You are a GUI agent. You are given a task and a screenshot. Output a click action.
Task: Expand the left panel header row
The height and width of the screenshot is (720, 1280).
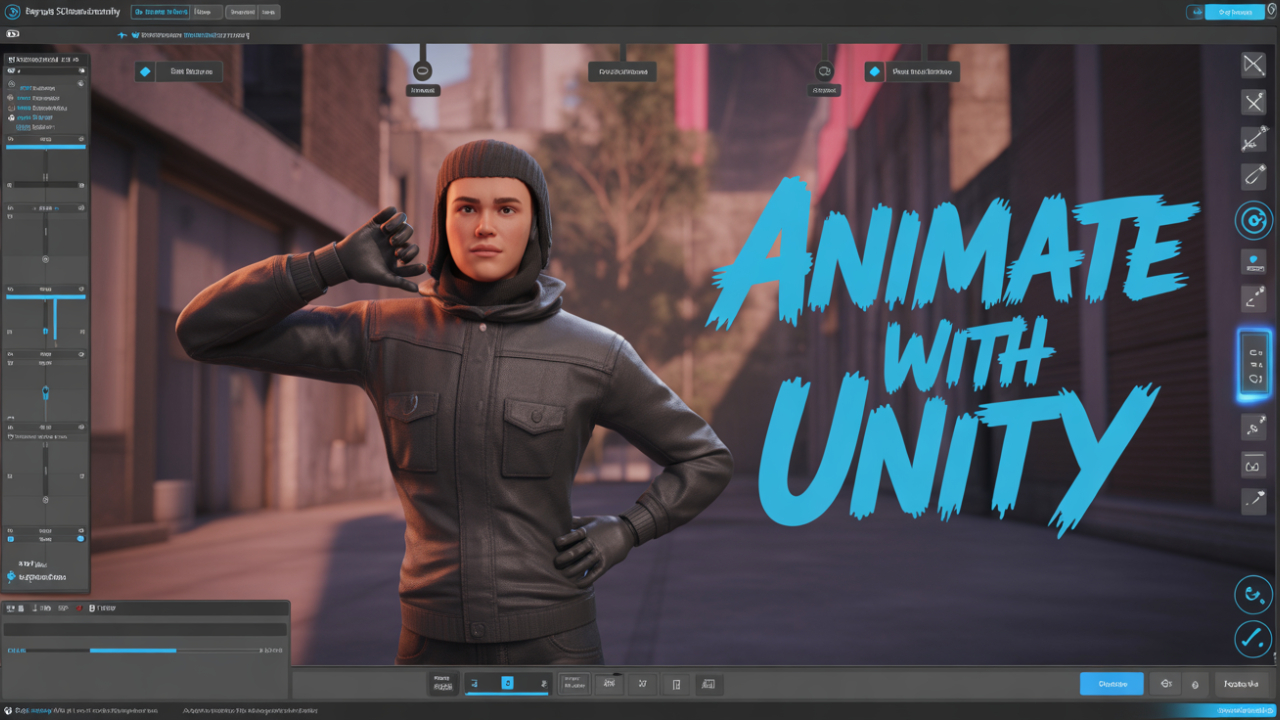[x=46, y=61]
